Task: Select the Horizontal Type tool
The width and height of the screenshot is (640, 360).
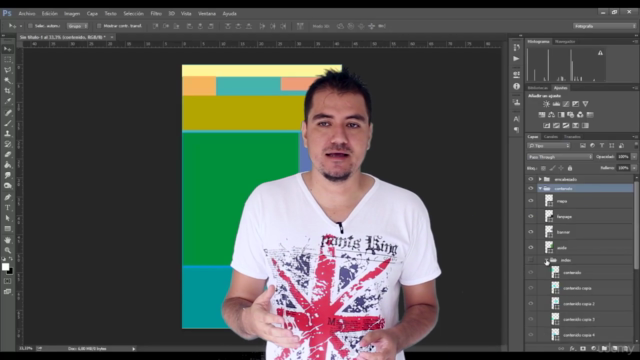Action: (7, 208)
